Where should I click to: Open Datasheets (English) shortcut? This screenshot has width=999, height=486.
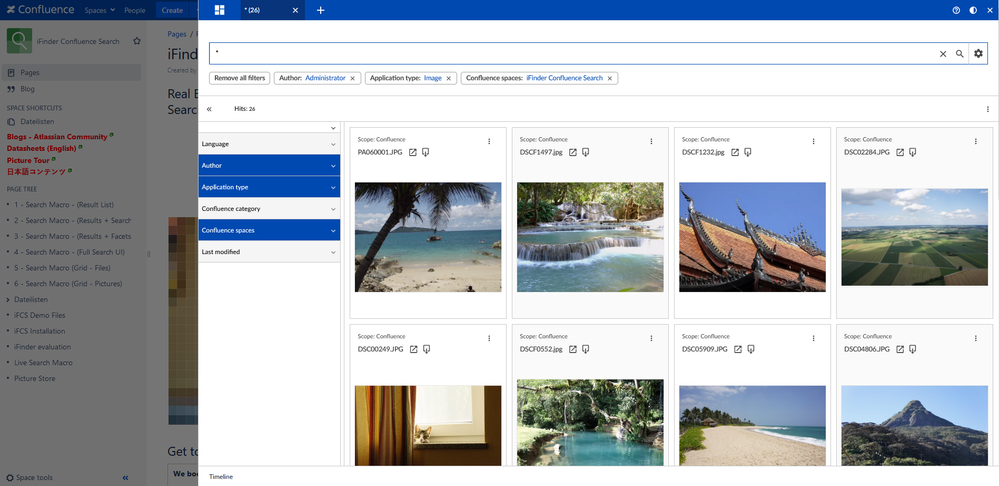[x=41, y=148]
